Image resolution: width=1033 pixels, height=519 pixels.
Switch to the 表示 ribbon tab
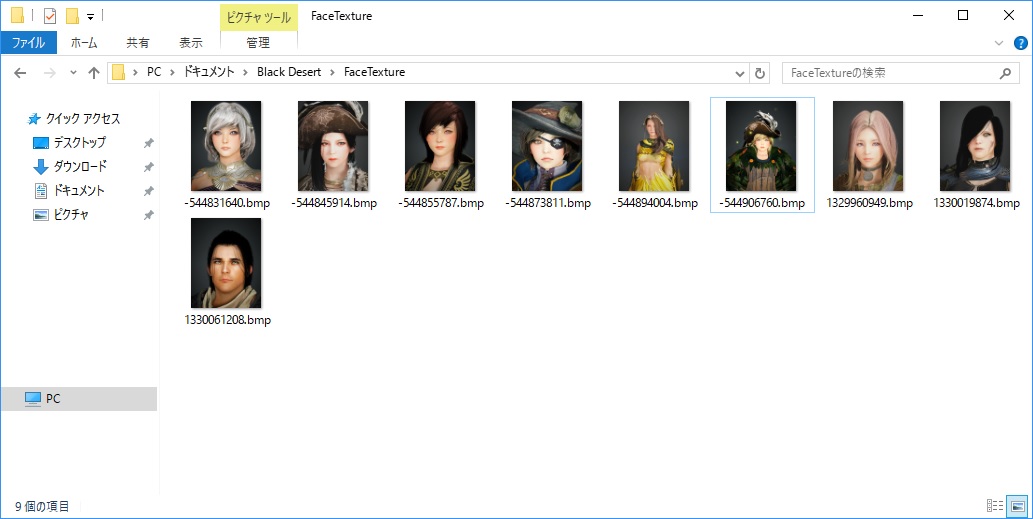[191, 43]
